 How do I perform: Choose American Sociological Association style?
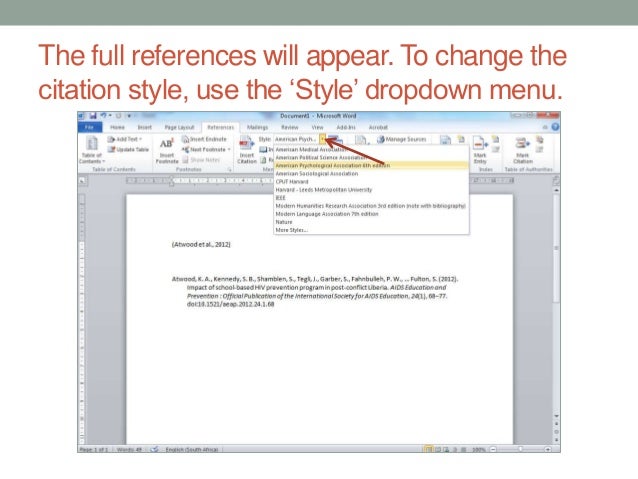coord(371,173)
